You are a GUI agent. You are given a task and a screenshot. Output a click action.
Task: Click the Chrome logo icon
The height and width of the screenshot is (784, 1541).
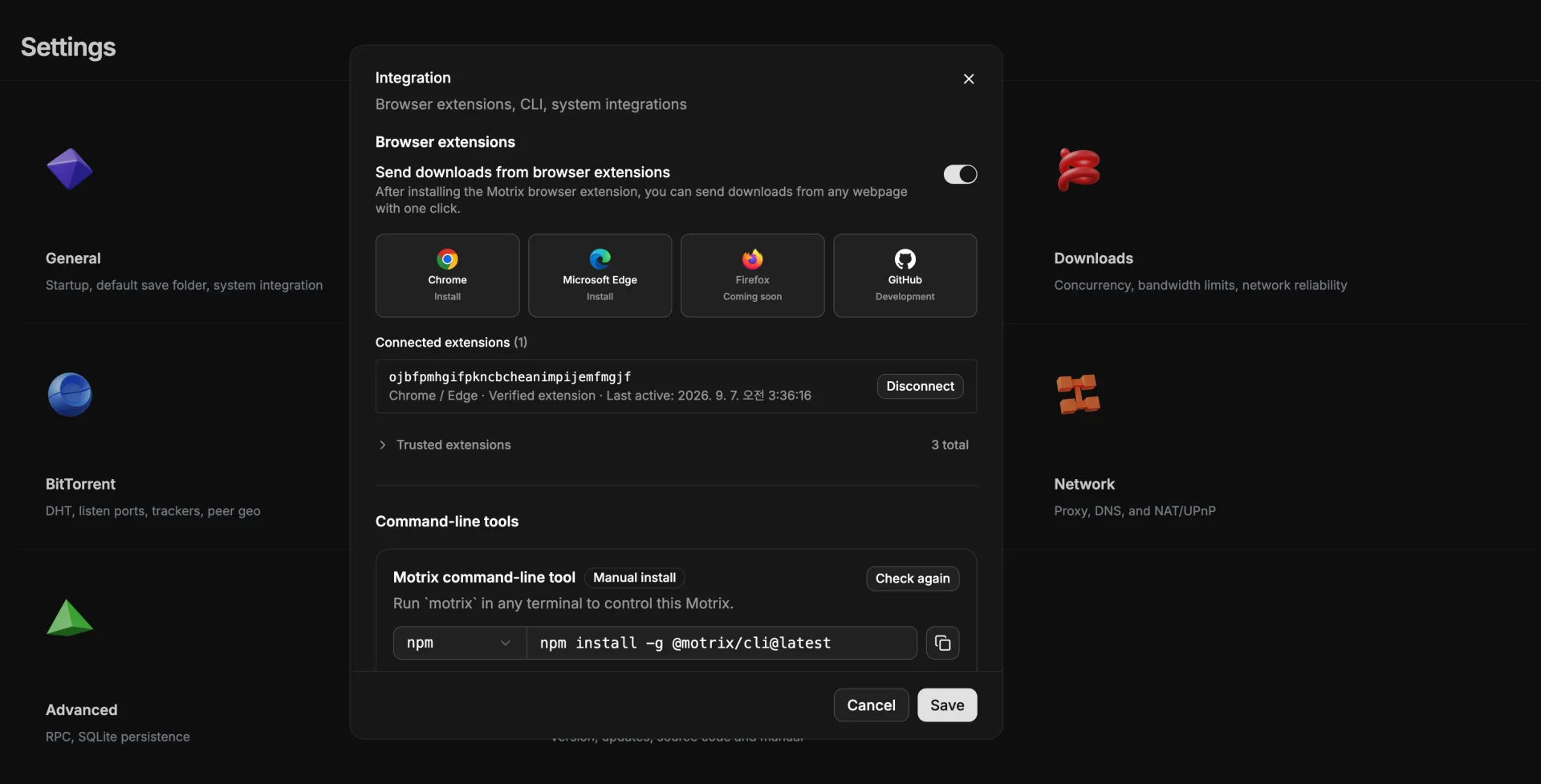click(x=447, y=259)
